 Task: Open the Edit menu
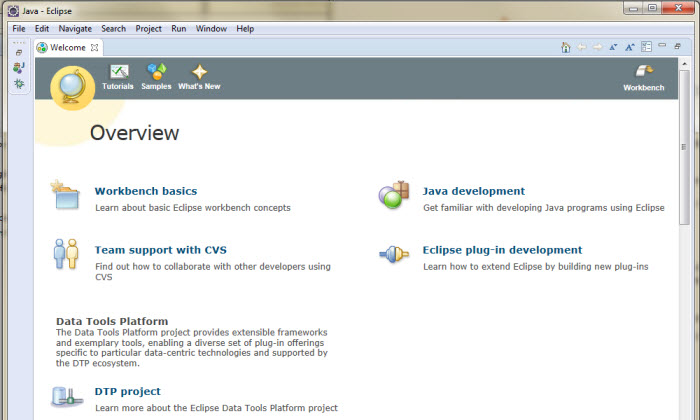(x=42, y=29)
